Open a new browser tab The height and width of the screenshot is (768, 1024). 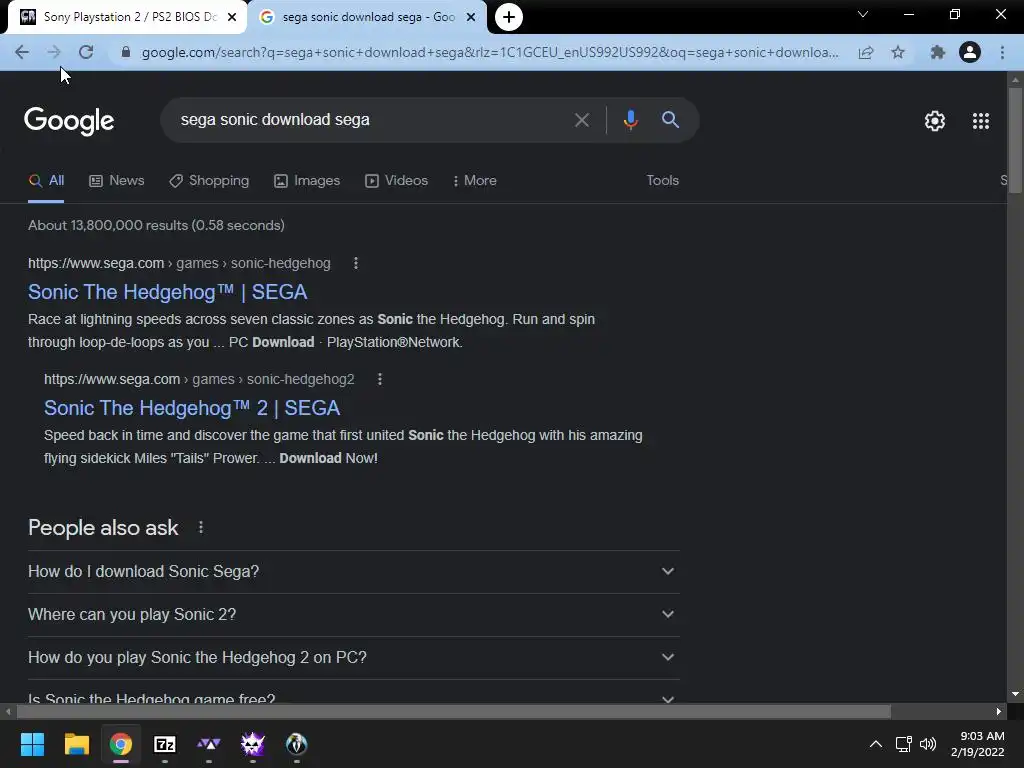click(x=509, y=17)
